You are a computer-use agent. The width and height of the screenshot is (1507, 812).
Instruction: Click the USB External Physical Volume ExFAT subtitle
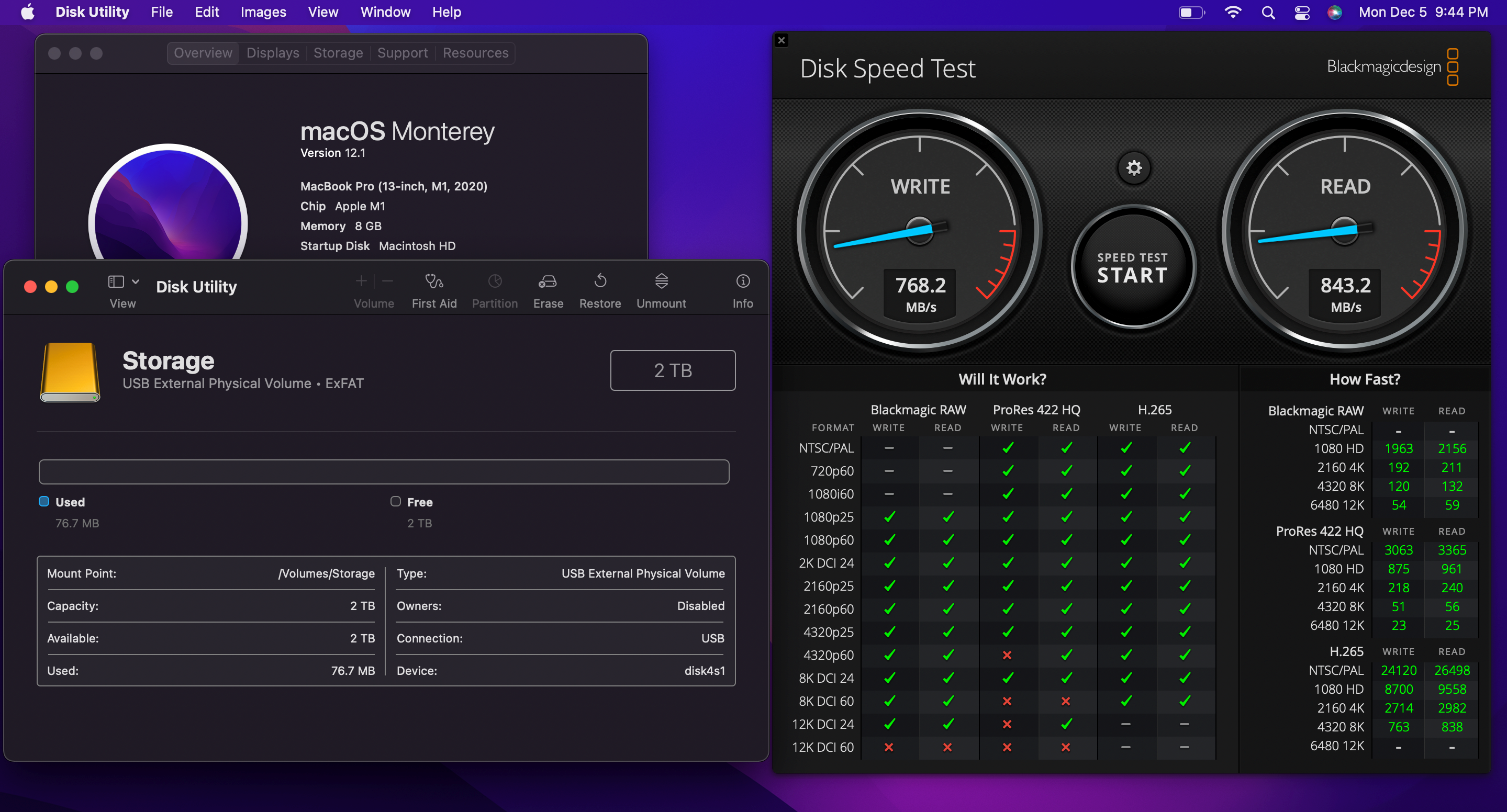(243, 384)
